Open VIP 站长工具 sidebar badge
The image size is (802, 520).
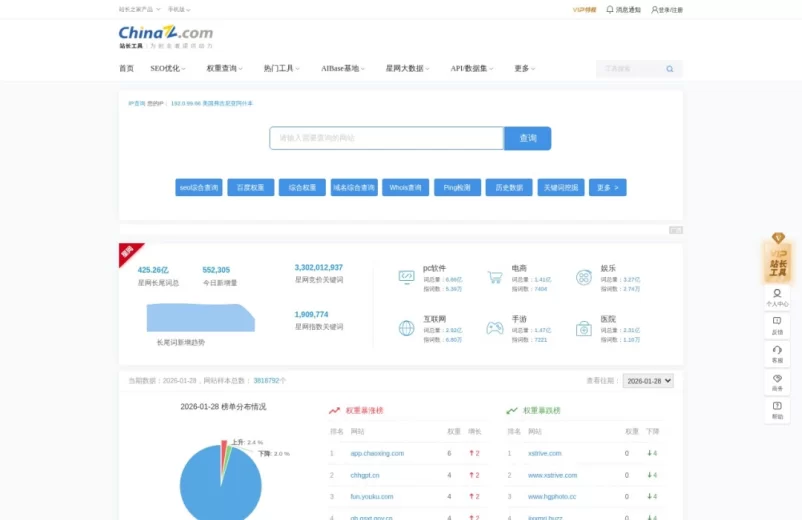(x=777, y=258)
